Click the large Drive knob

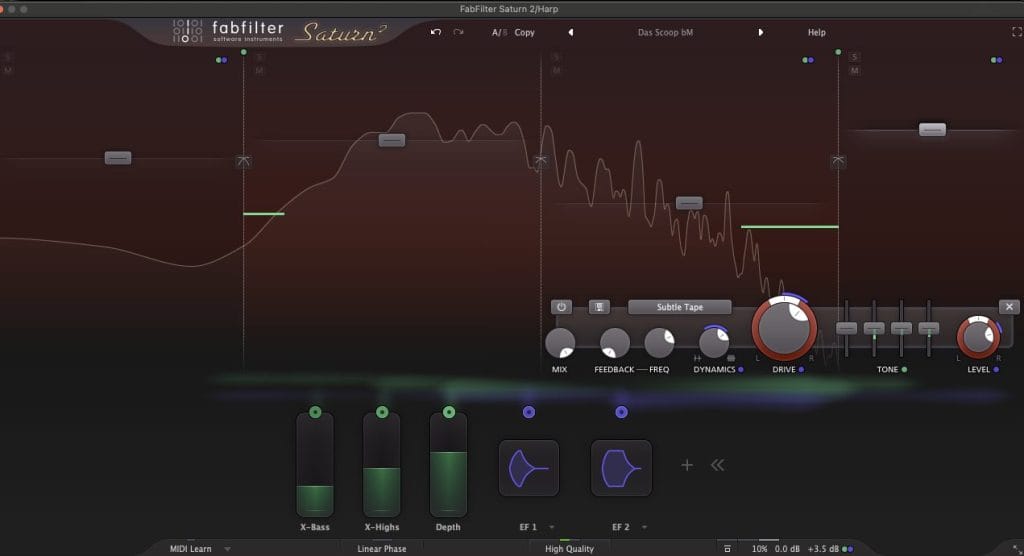pyautogui.click(x=784, y=328)
